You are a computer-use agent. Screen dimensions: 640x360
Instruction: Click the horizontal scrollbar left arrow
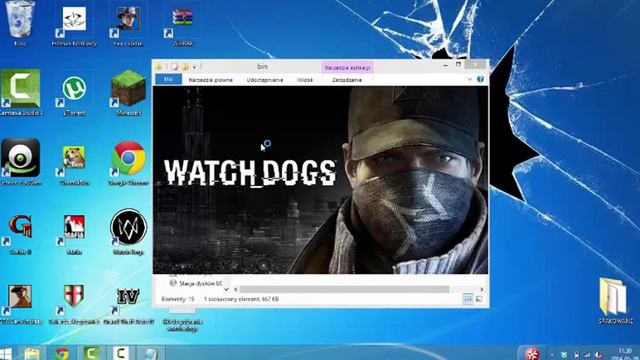pyautogui.click(x=236, y=289)
